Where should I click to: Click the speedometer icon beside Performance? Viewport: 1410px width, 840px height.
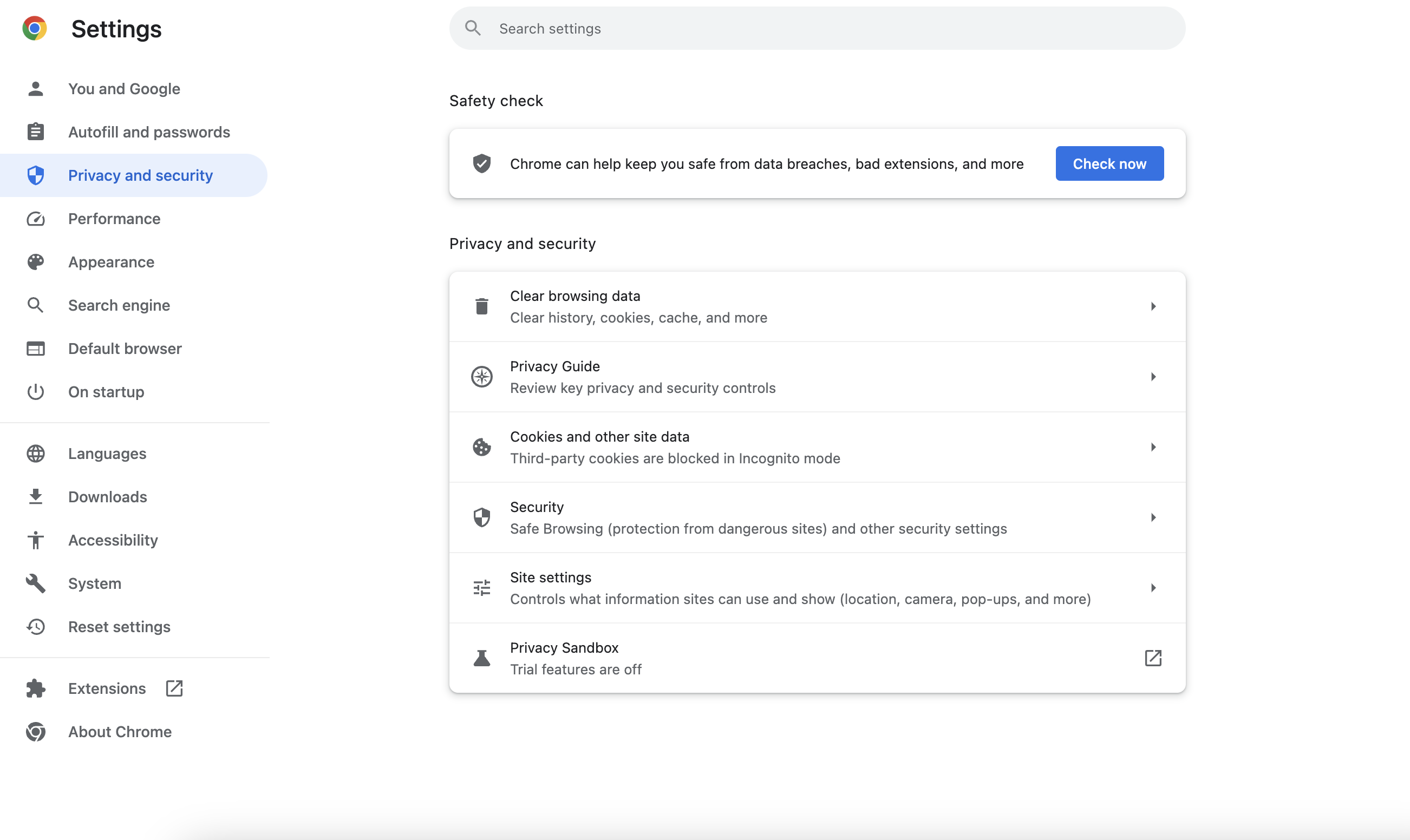(x=35, y=219)
